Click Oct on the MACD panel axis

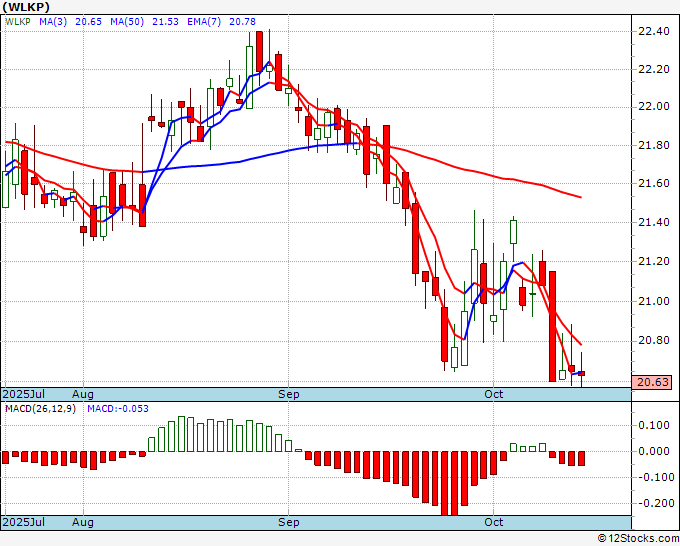point(494,522)
